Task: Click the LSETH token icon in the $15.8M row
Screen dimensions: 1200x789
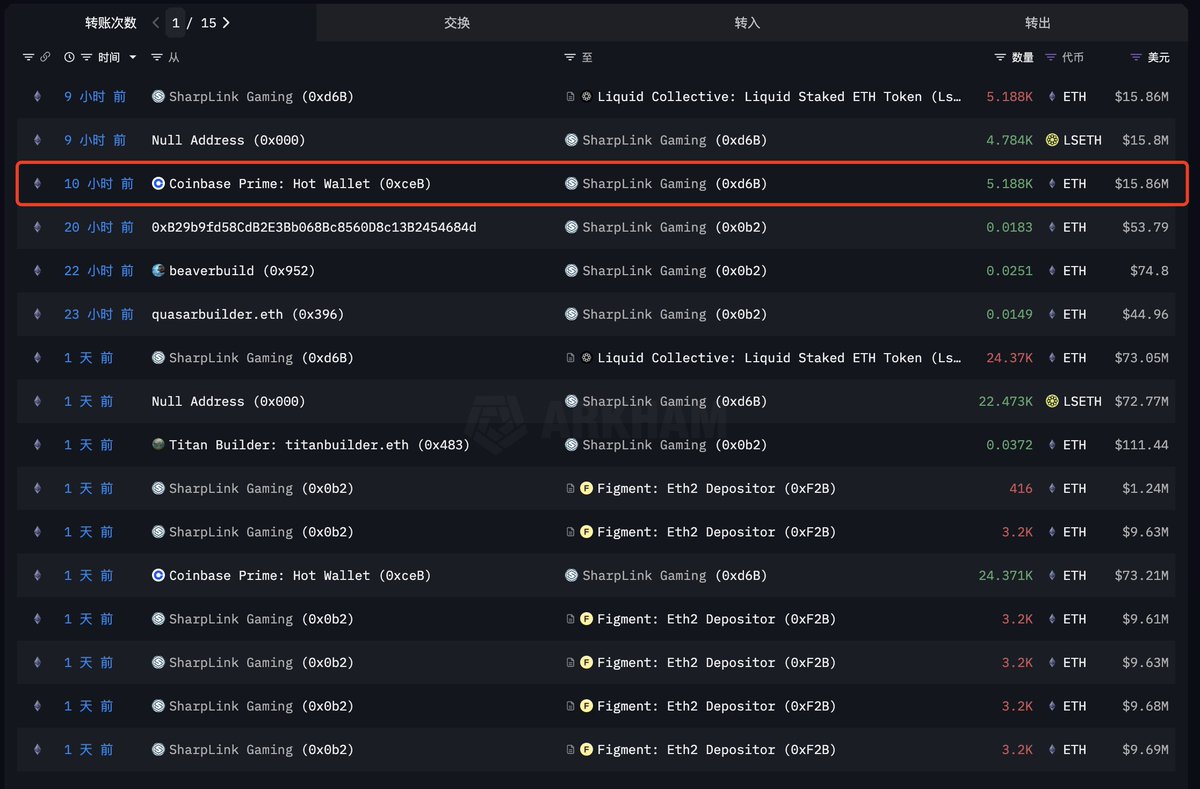Action: (x=1052, y=140)
